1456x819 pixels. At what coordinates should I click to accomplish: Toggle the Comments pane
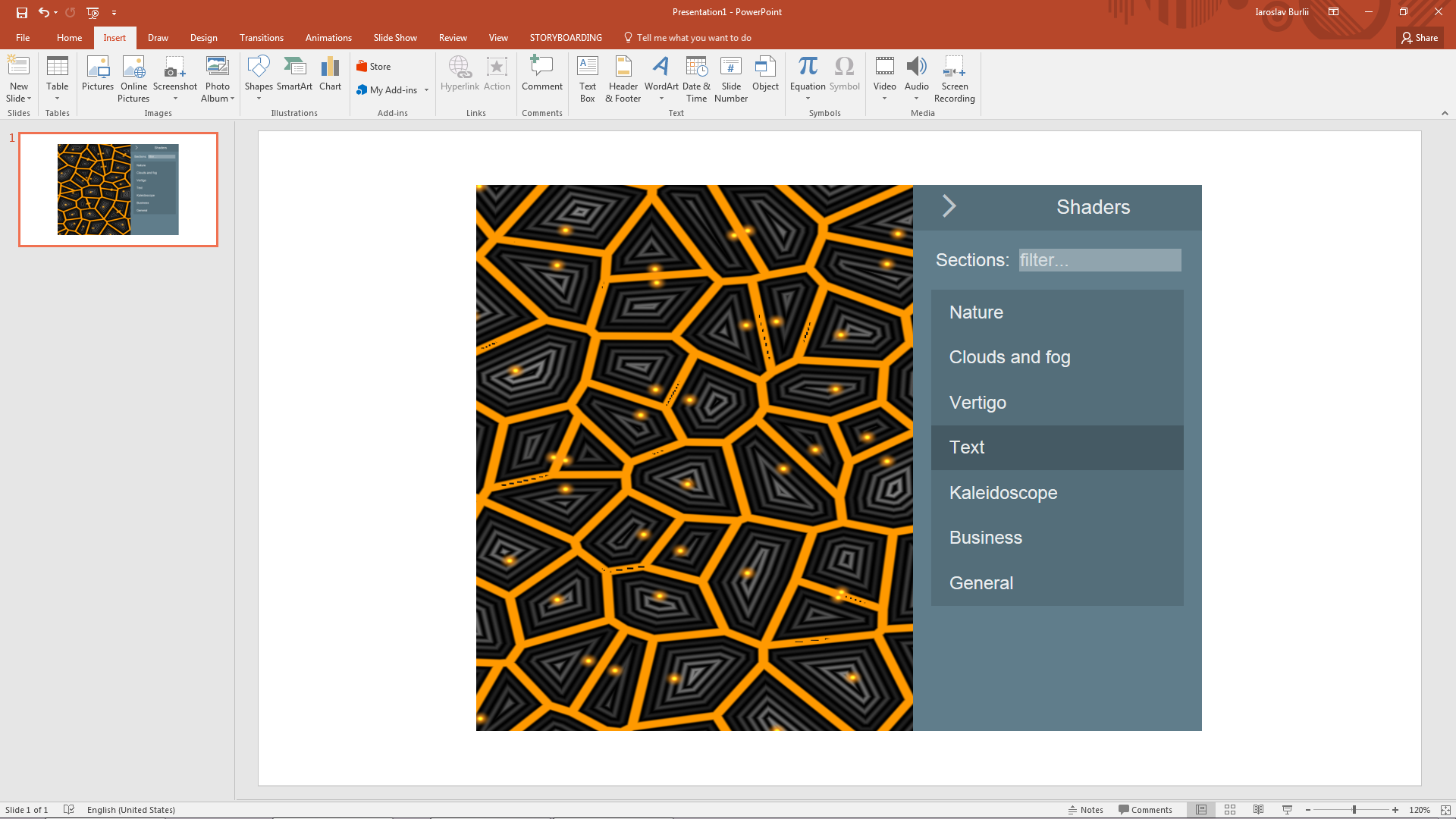point(1145,810)
